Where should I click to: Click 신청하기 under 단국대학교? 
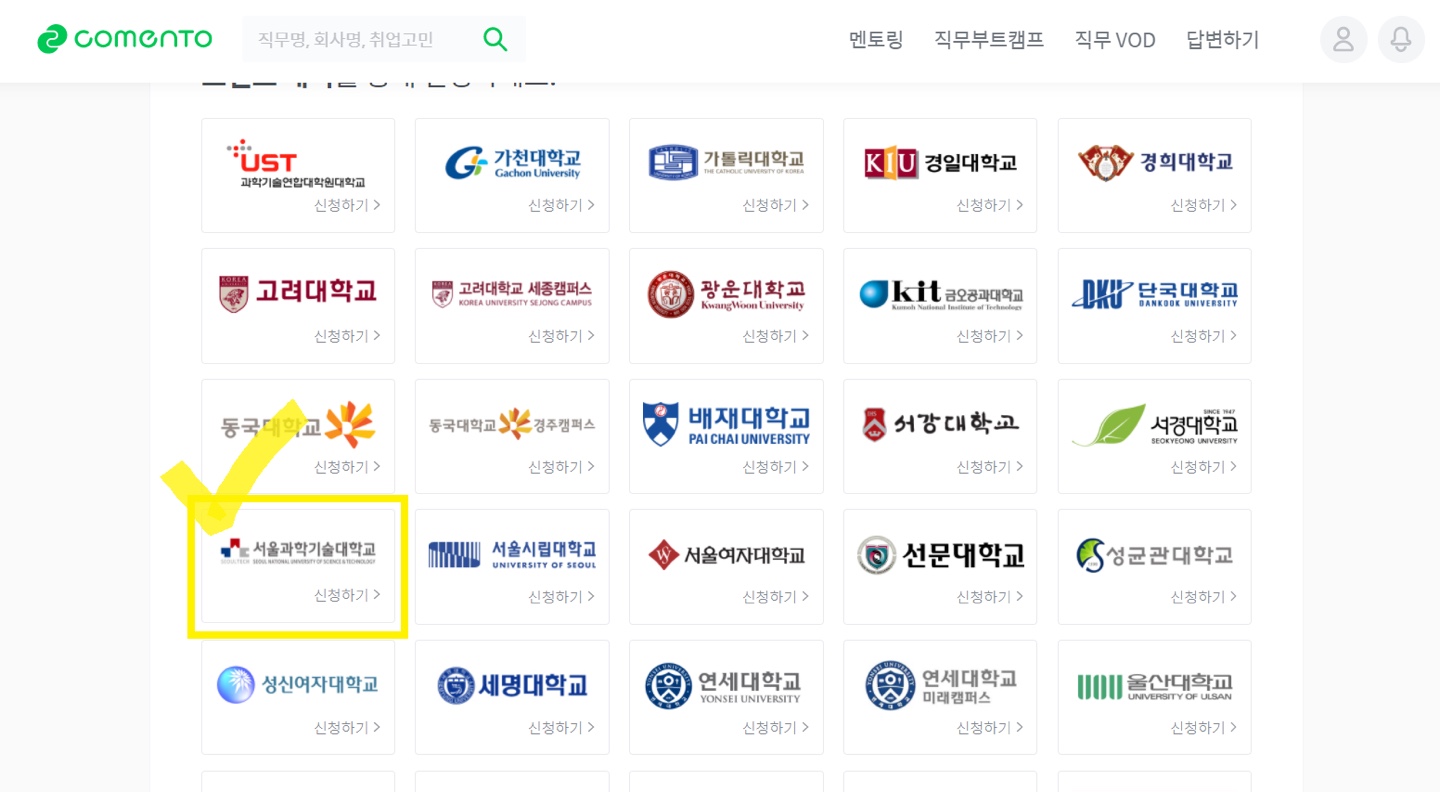pos(1204,336)
